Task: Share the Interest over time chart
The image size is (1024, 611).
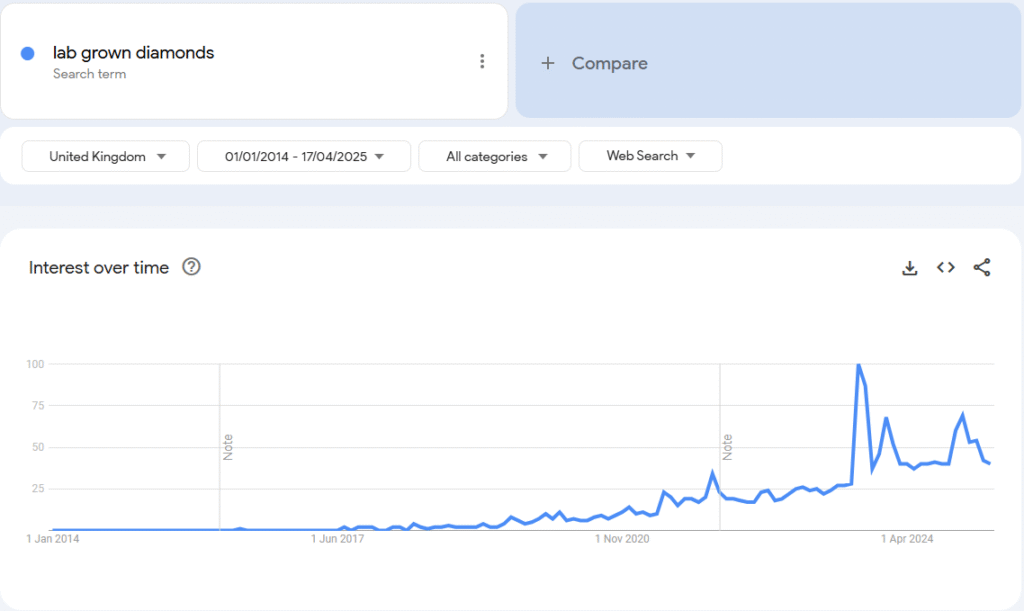Action: click(x=982, y=267)
